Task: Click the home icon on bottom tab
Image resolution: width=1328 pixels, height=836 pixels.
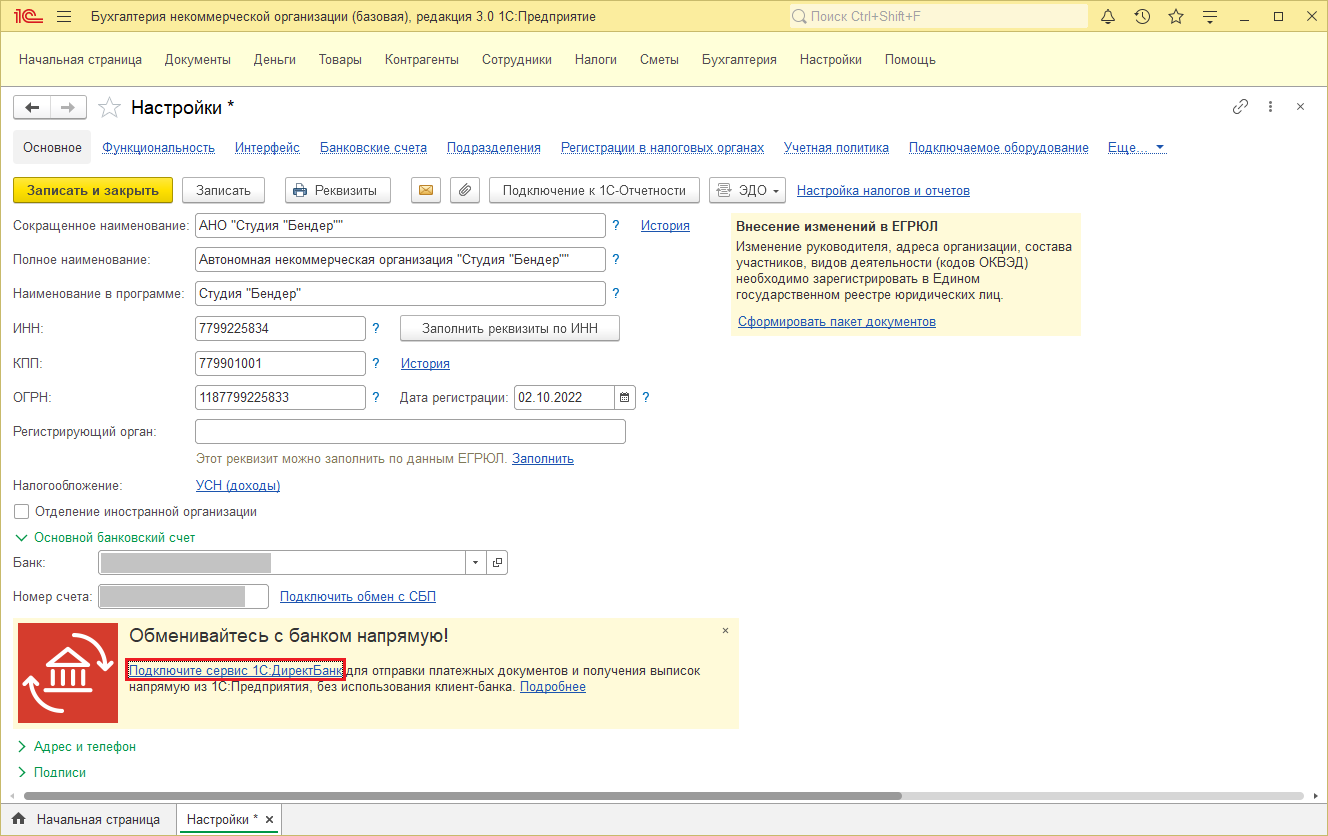Action: click(x=18, y=819)
